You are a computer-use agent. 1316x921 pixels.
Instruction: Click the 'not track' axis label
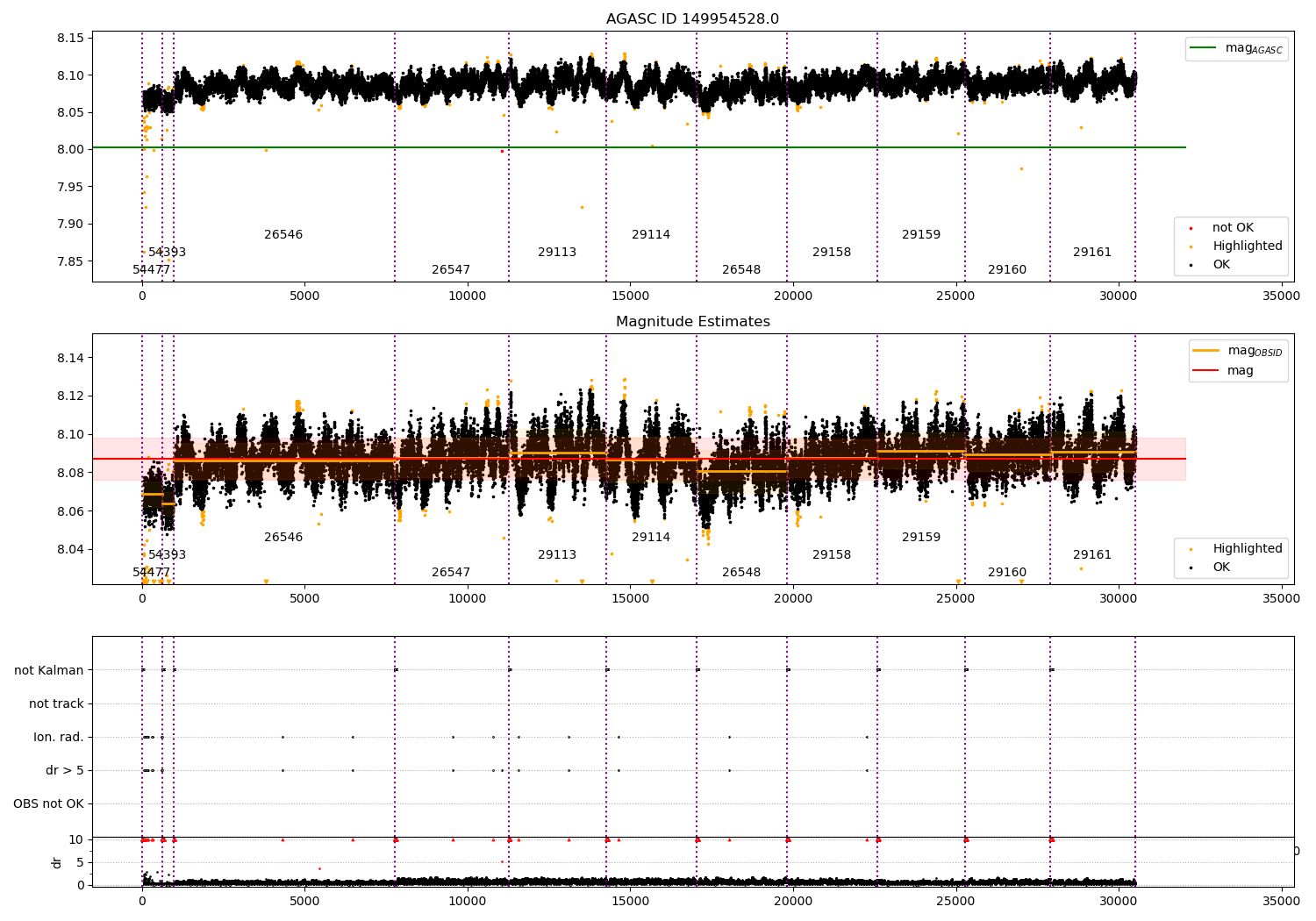(x=56, y=703)
